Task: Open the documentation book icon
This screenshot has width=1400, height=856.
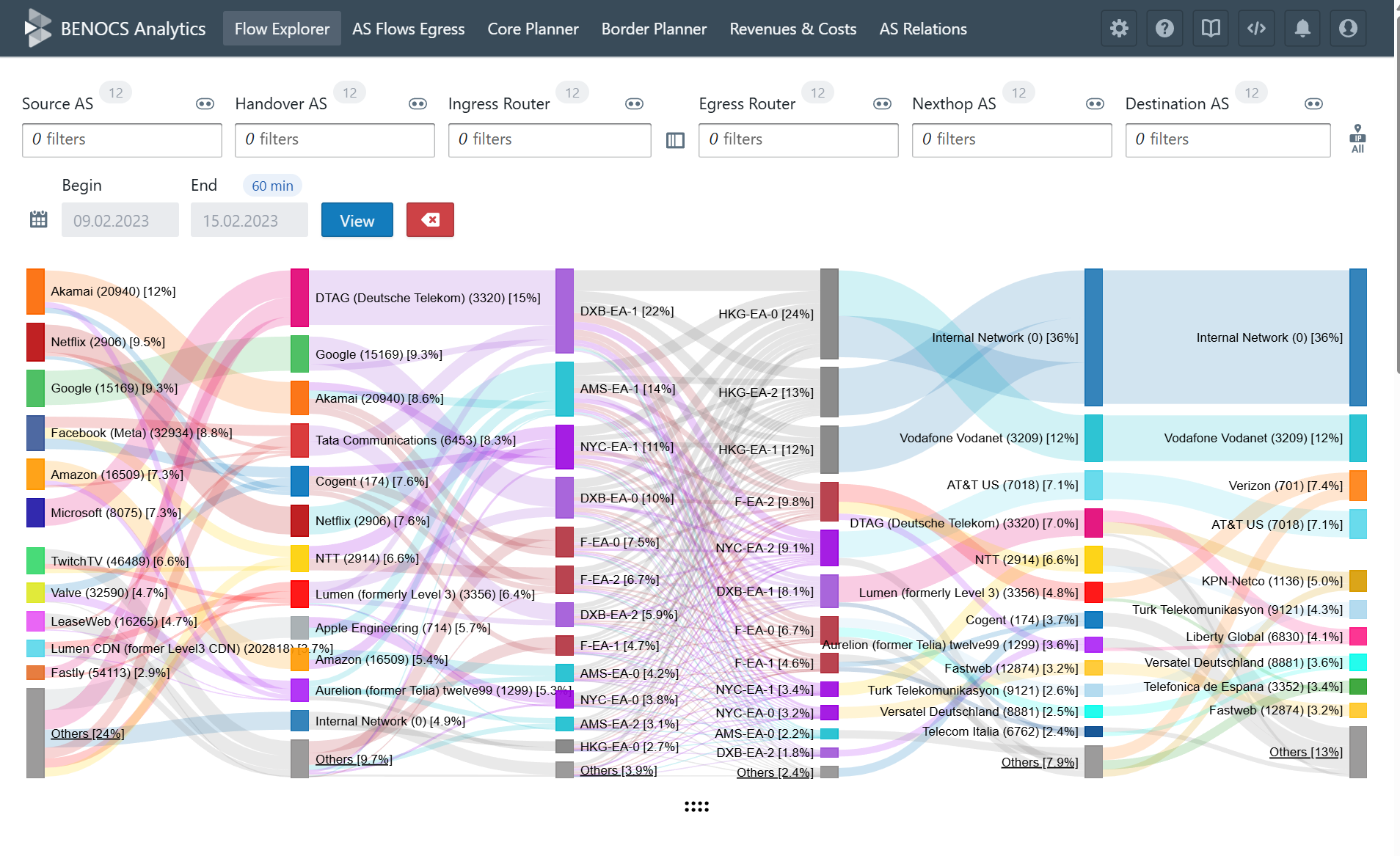Action: pos(1211,29)
